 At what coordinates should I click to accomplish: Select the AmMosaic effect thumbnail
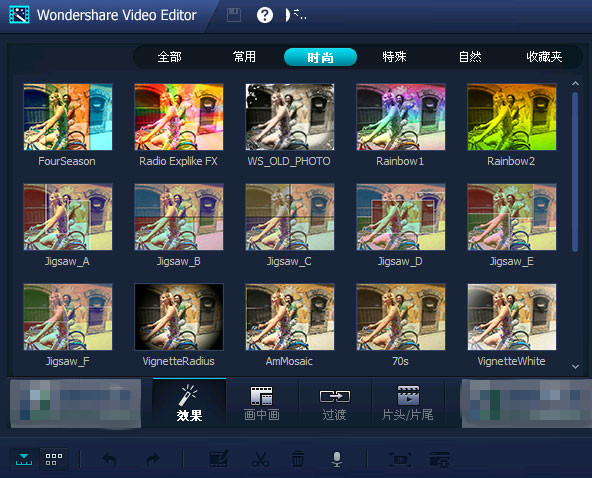[x=290, y=317]
